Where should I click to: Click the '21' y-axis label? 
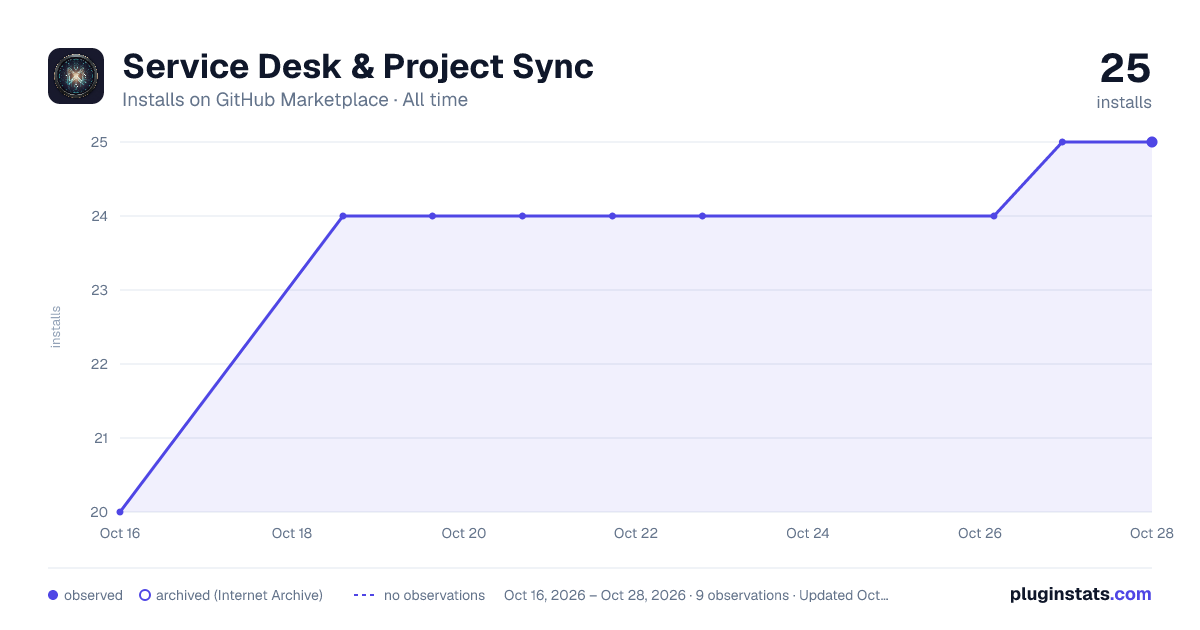click(99, 438)
